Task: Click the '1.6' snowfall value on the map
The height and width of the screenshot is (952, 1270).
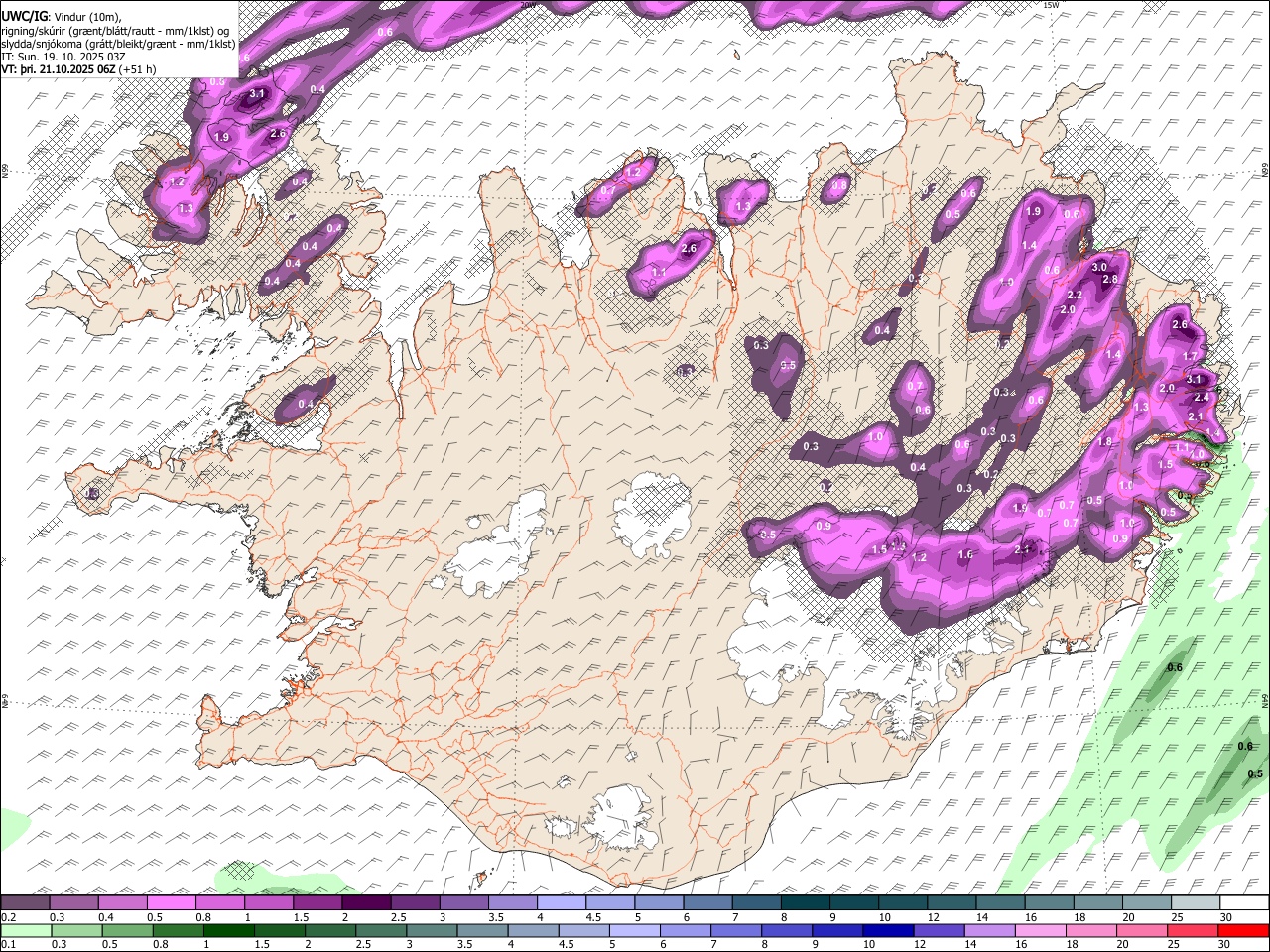Action: (965, 555)
